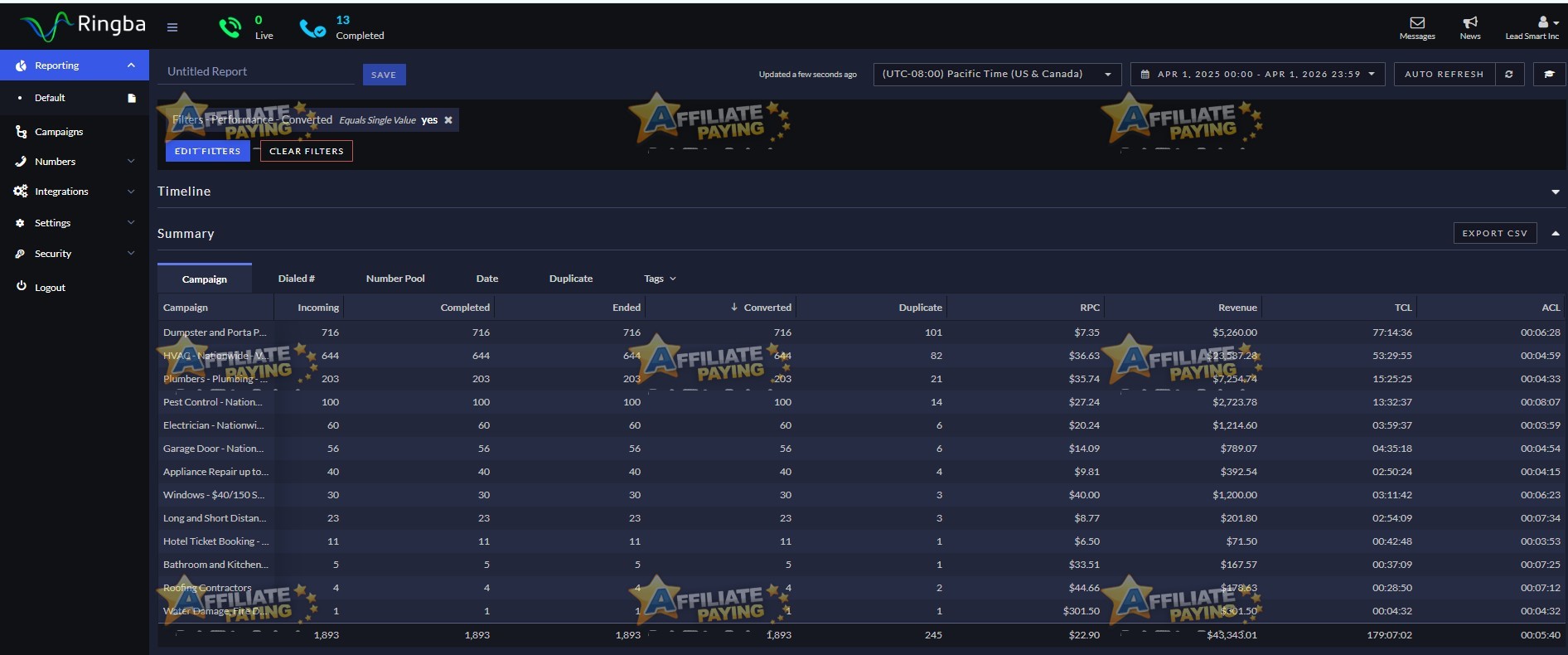Click the $5,260.00 revenue value

[1235, 332]
